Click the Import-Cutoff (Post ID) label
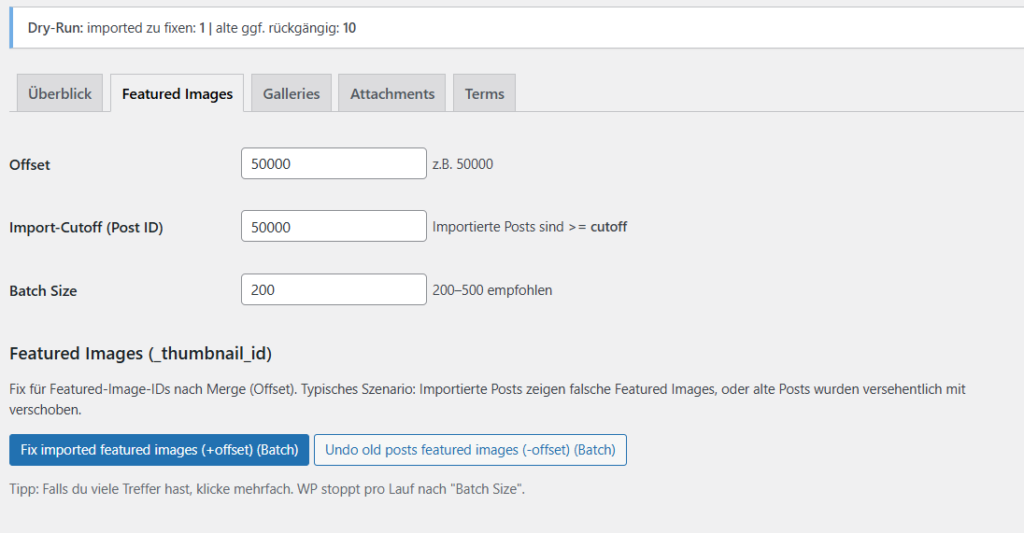Viewport: 1024px width, 533px height. pos(86,228)
